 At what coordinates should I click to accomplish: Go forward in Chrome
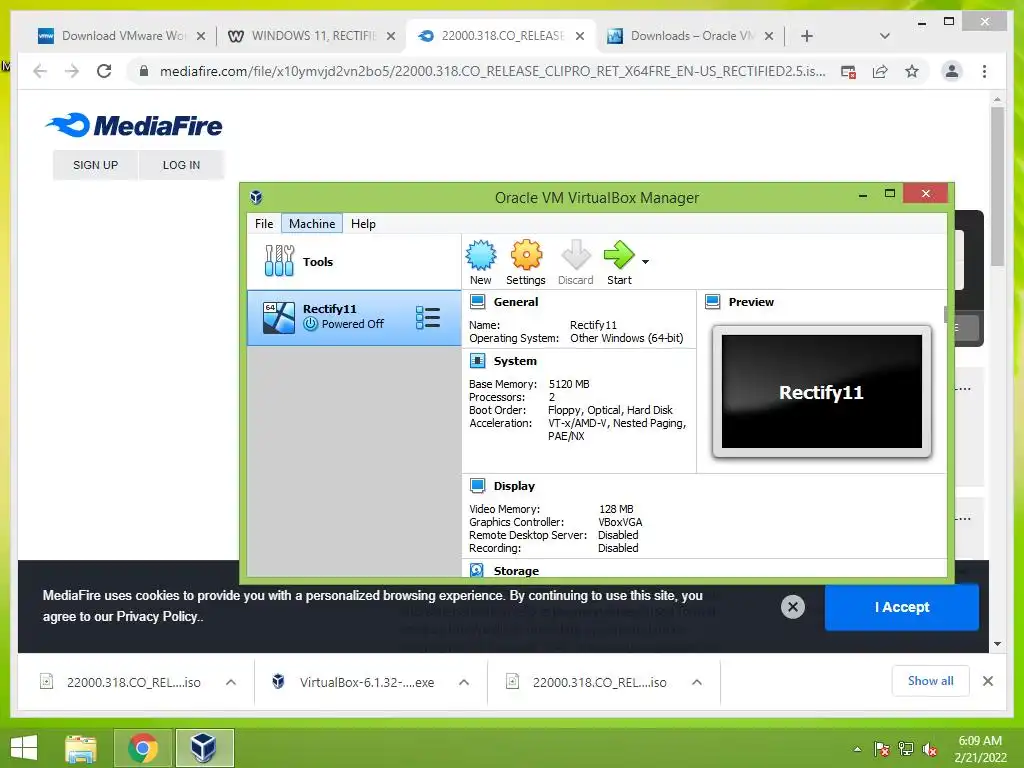72,71
